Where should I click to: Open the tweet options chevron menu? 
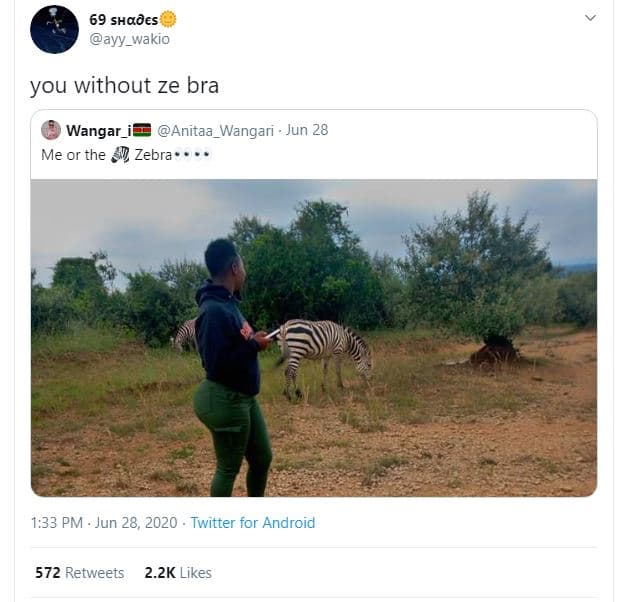click(590, 18)
